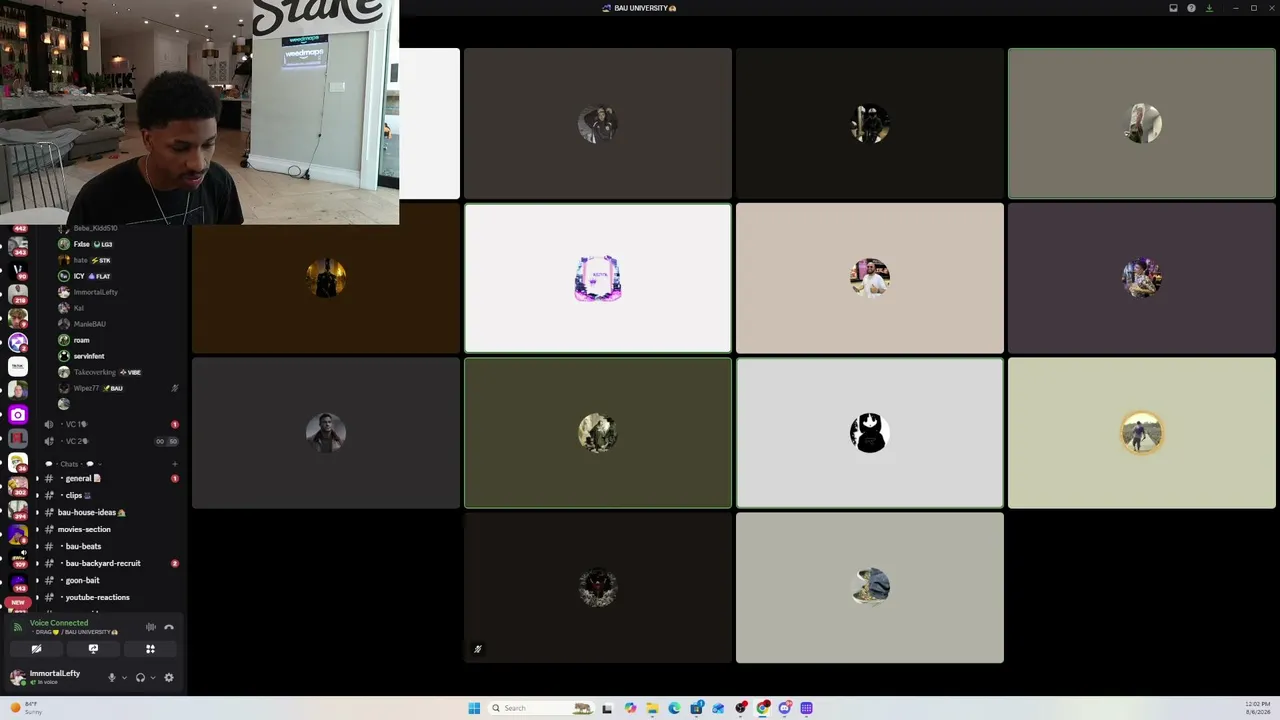This screenshot has height=720, width=1280.
Task: Expand threads arrow beside bau-house-ideas
Action: coord(37,512)
